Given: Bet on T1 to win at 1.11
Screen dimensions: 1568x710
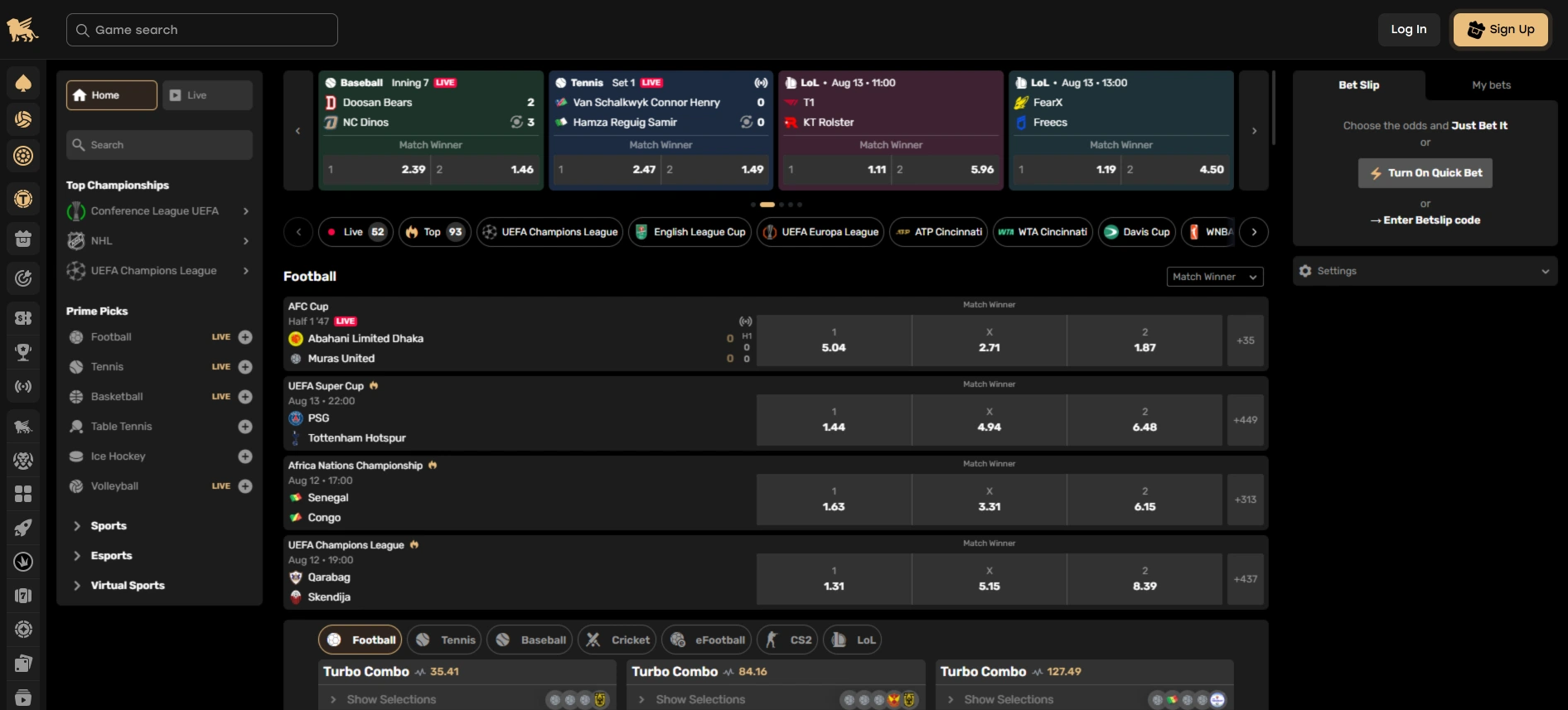Looking at the screenshot, I should pyautogui.click(x=836, y=170).
